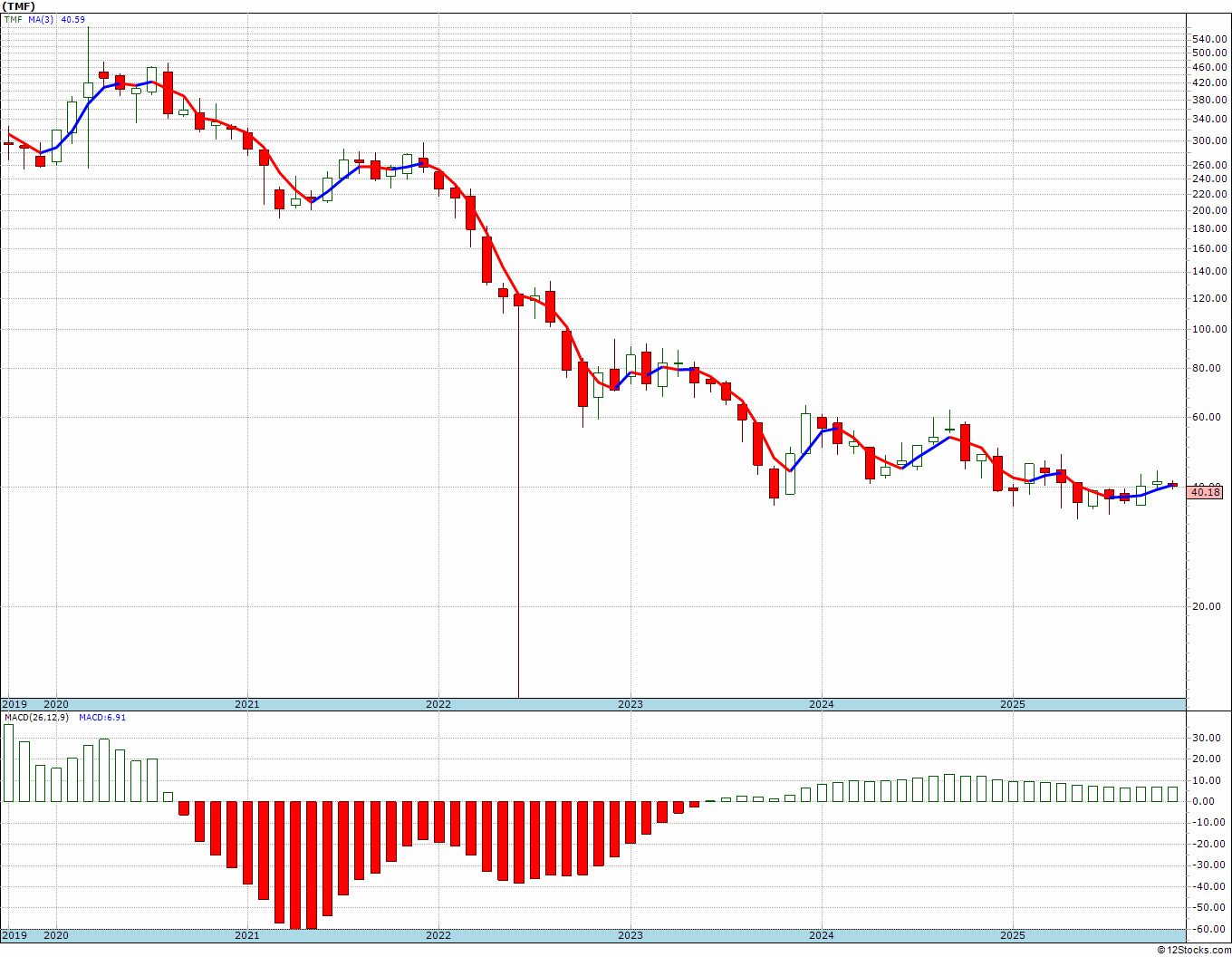Select 2022 on the MACD panel time axis

[x=438, y=935]
